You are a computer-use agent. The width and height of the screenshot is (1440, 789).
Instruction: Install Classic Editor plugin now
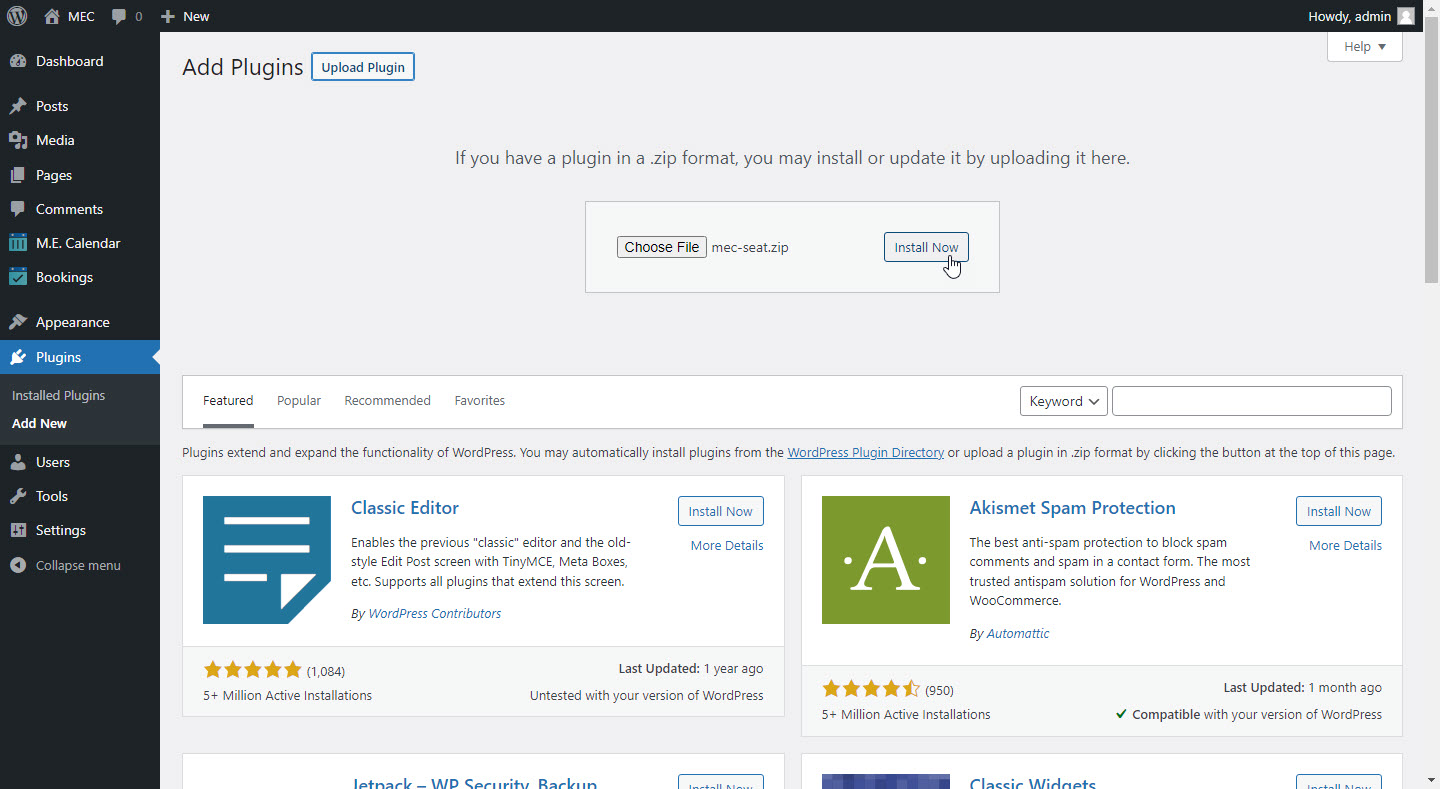(x=721, y=511)
